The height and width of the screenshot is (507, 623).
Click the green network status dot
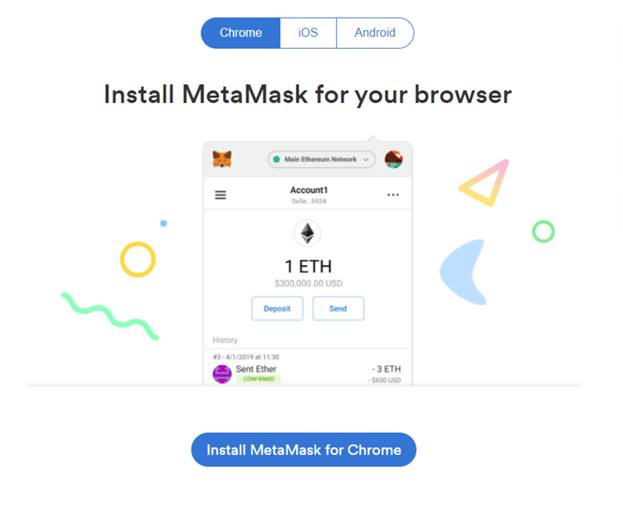pos(277,159)
